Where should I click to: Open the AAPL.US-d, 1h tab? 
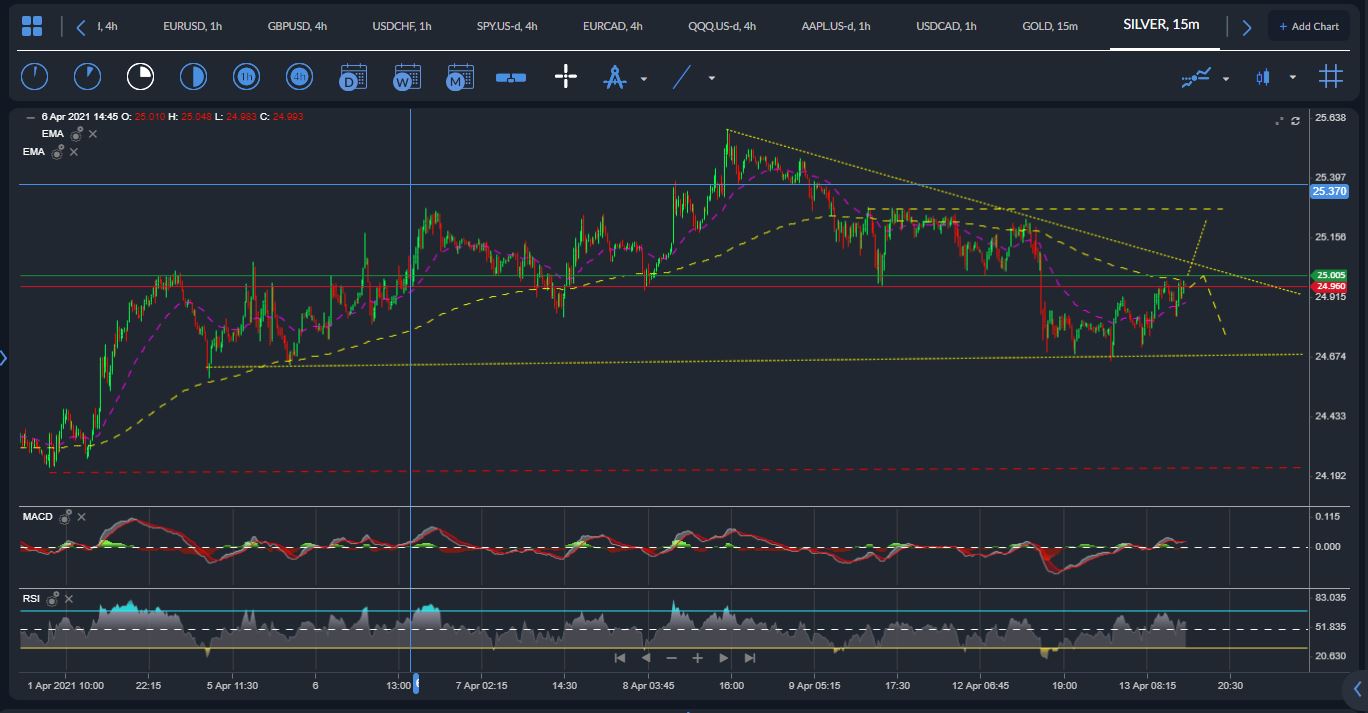coord(836,26)
